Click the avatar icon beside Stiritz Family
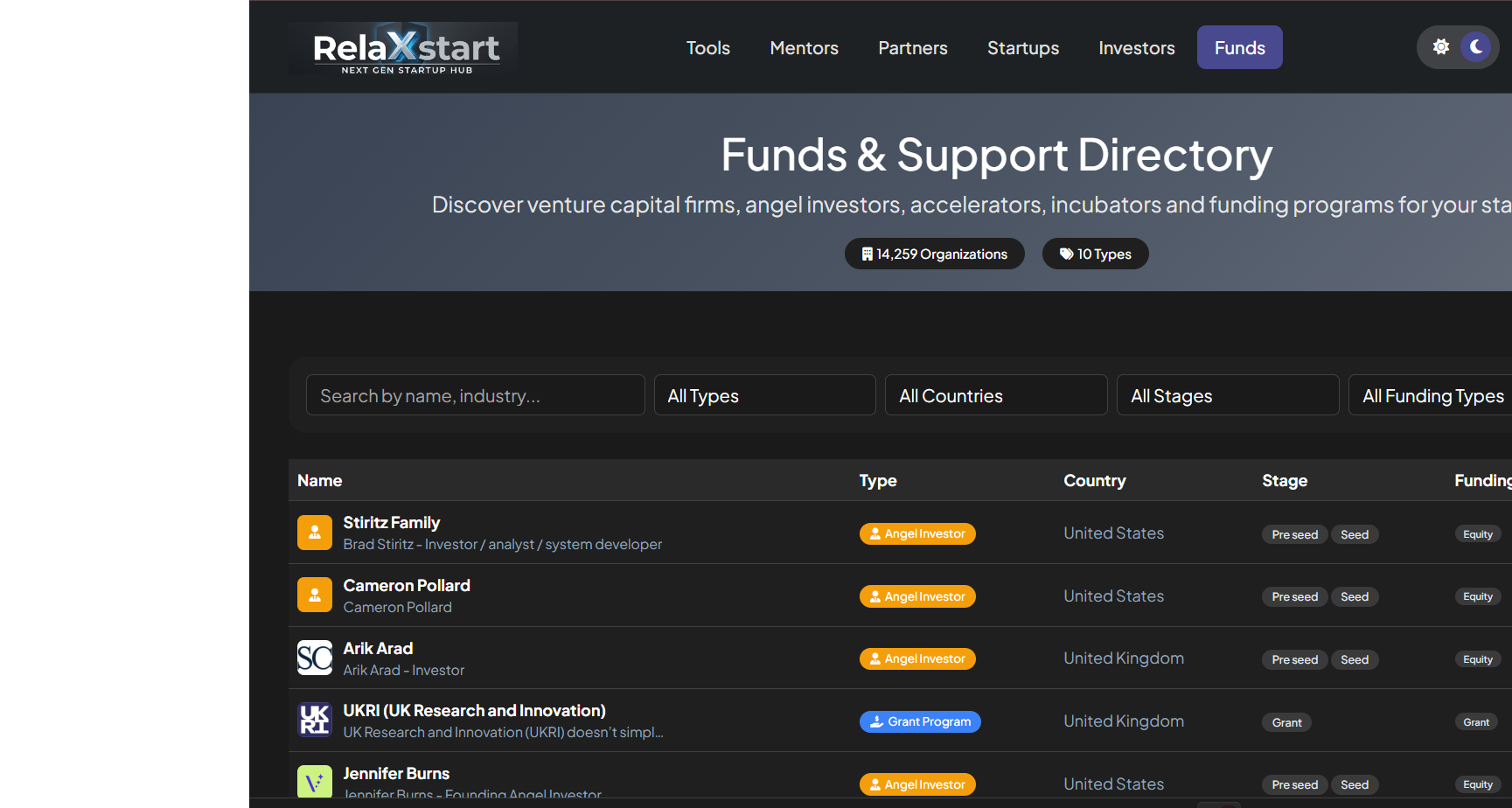The image size is (1512, 808). click(315, 533)
